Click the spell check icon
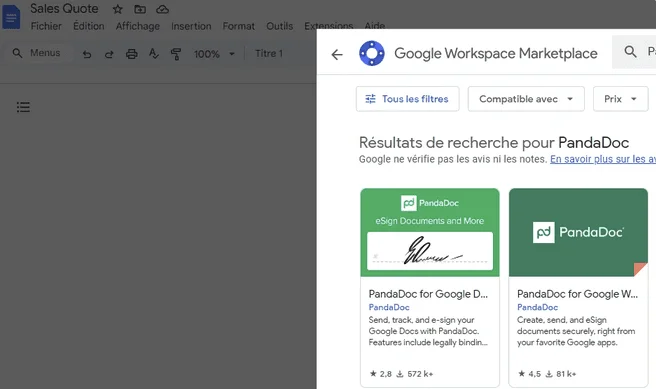The height and width of the screenshot is (389, 656). coord(154,54)
